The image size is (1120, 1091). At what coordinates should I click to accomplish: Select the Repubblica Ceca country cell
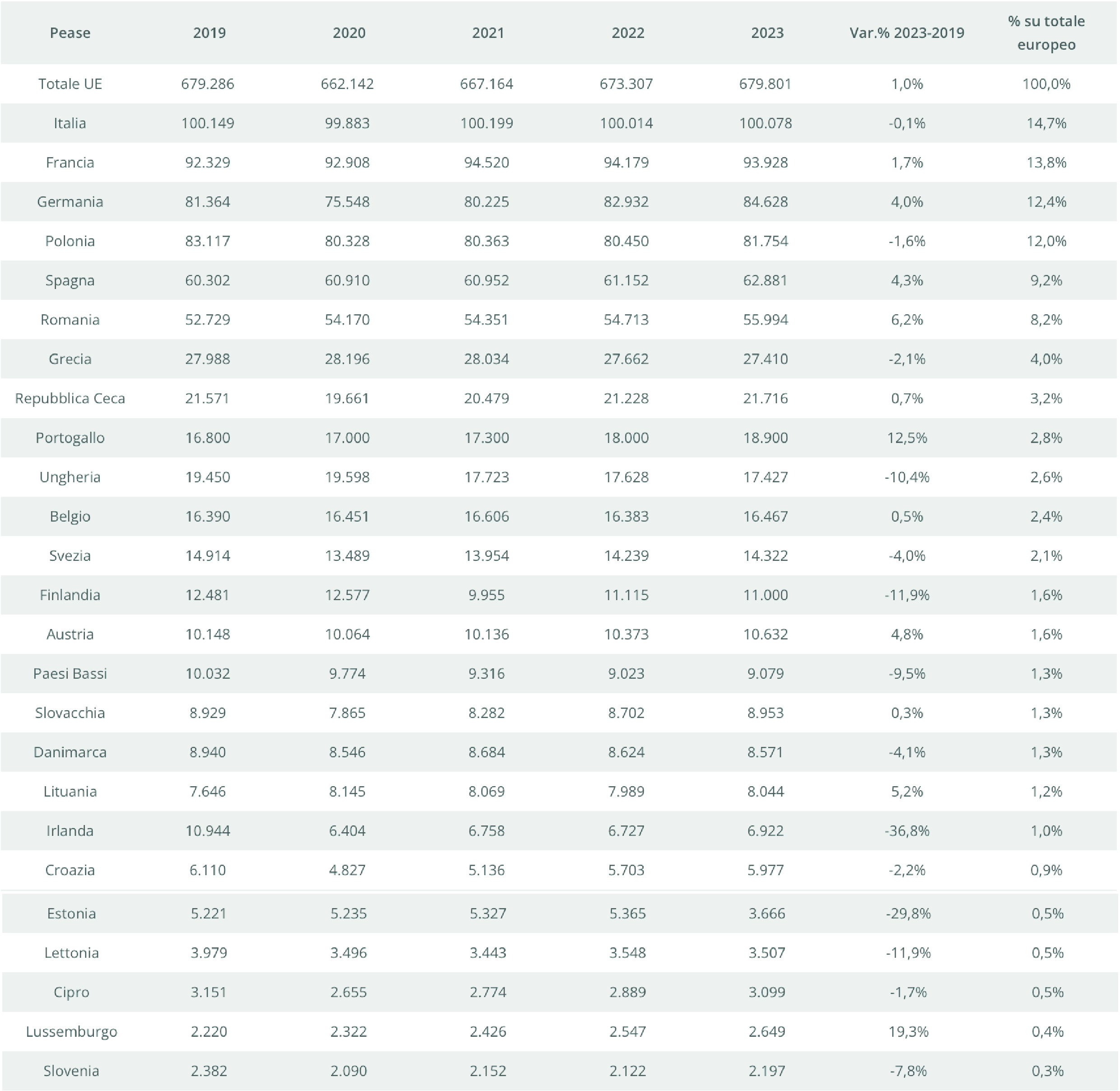coord(70,398)
